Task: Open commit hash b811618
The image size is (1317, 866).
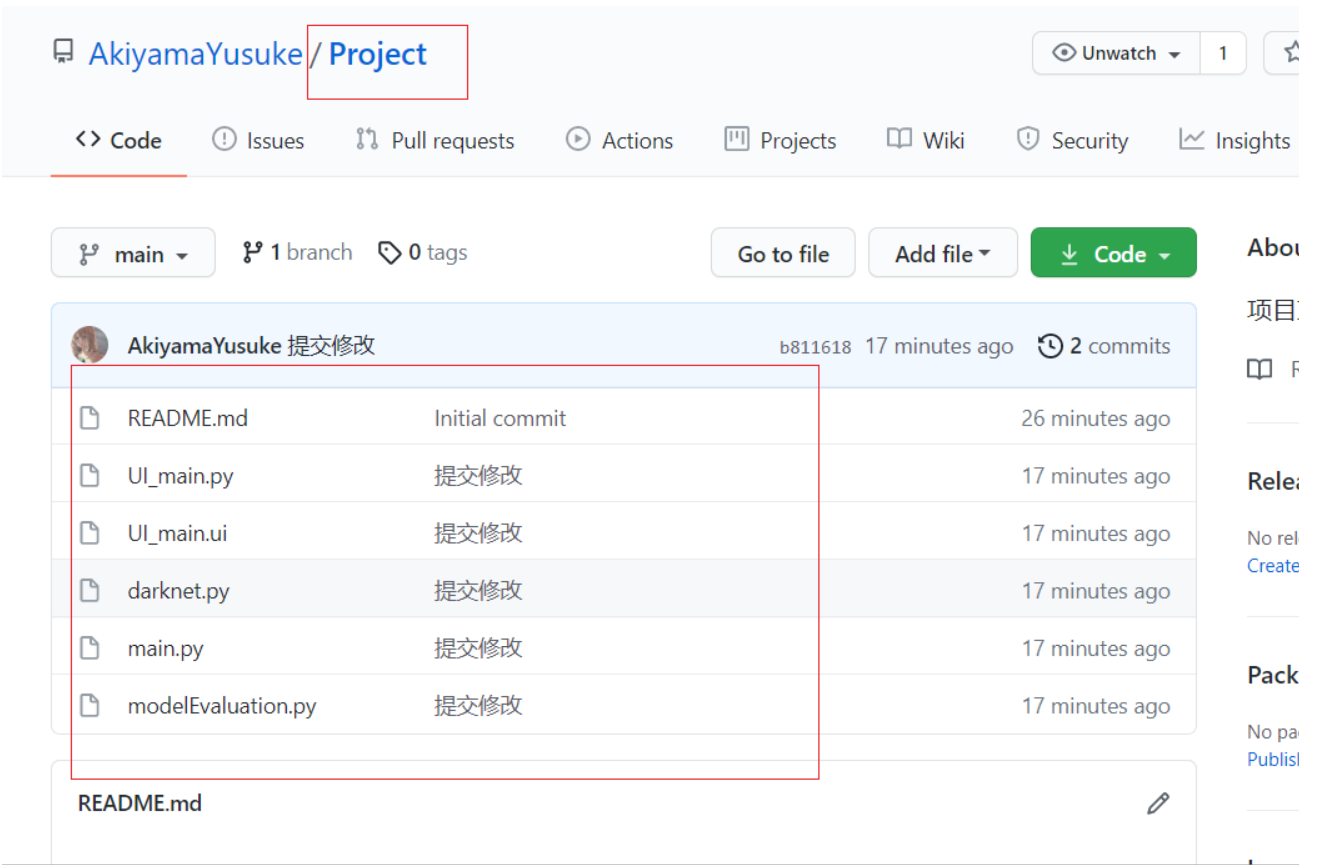Action: (x=815, y=347)
